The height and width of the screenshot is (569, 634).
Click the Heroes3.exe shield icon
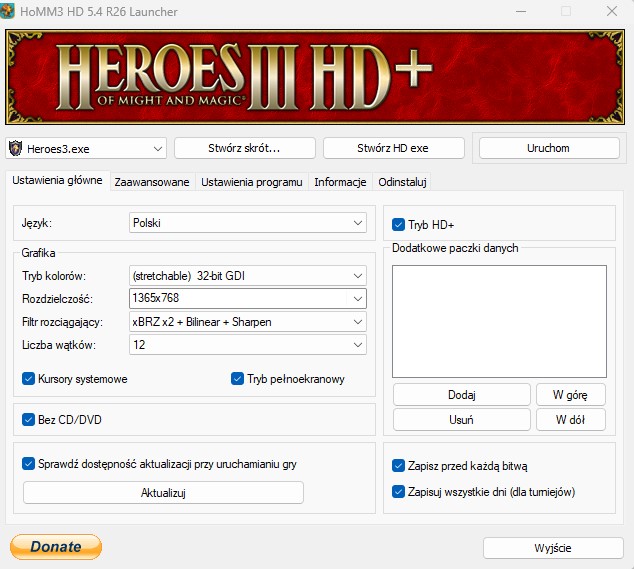coord(16,148)
